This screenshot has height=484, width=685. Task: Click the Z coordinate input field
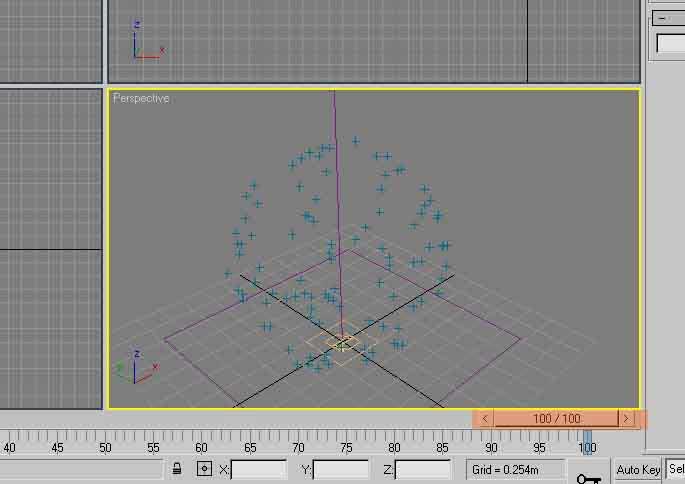(x=422, y=470)
